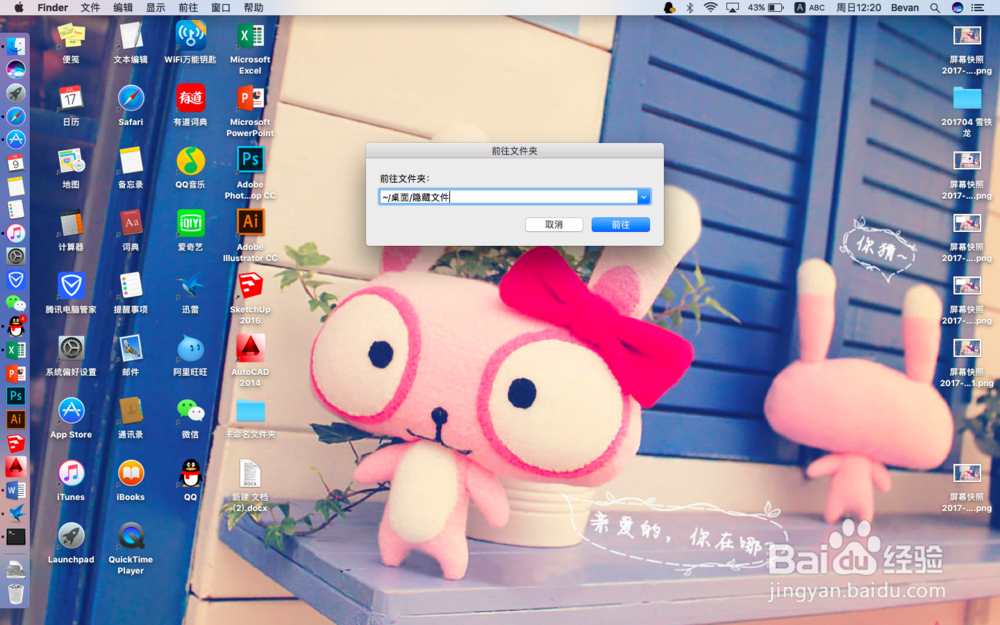Image resolution: width=1000 pixels, height=625 pixels.
Task: Open the 文本编辑 TextEdit icon
Action: (x=130, y=36)
